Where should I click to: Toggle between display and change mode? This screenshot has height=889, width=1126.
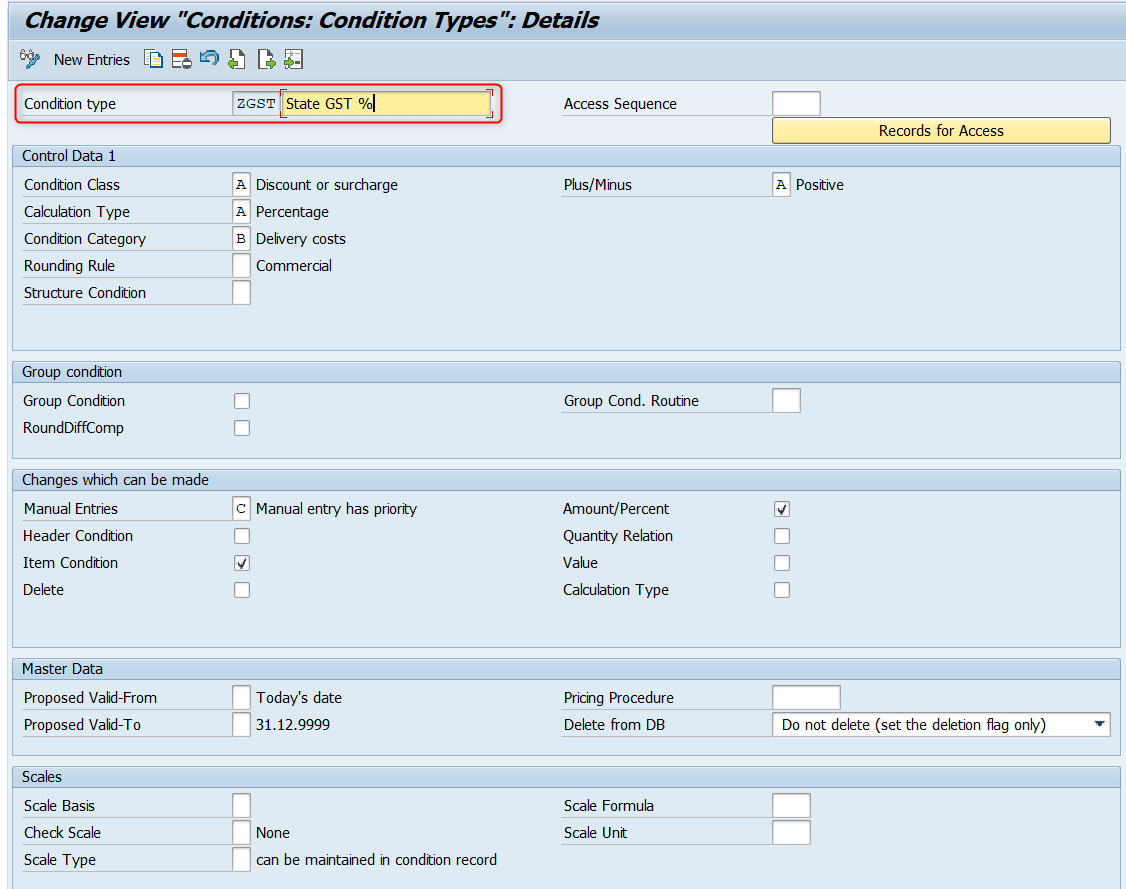point(30,59)
